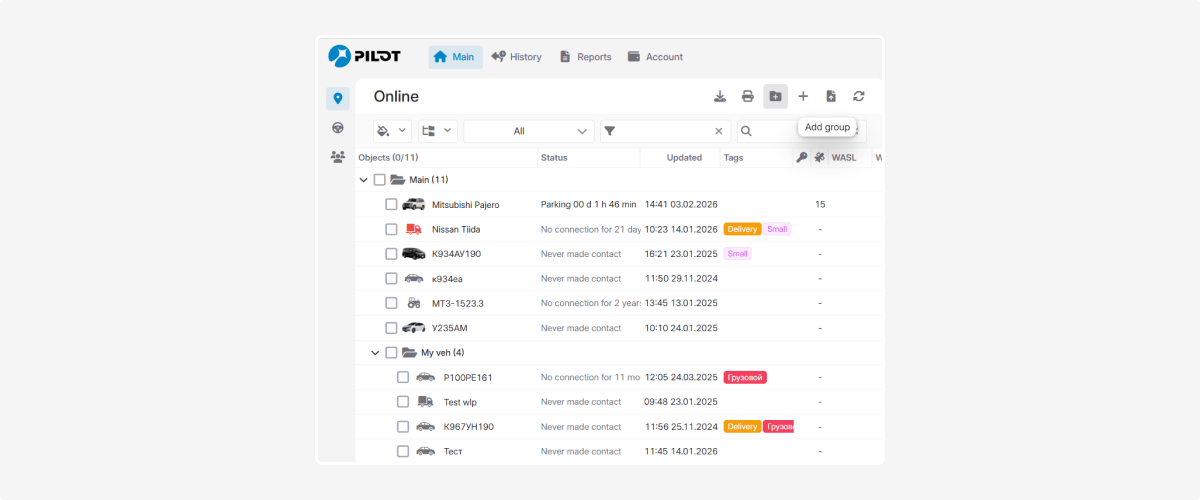Tick the Main (11) group checkbox
Image resolution: width=1200 pixels, height=500 pixels.
click(380, 180)
